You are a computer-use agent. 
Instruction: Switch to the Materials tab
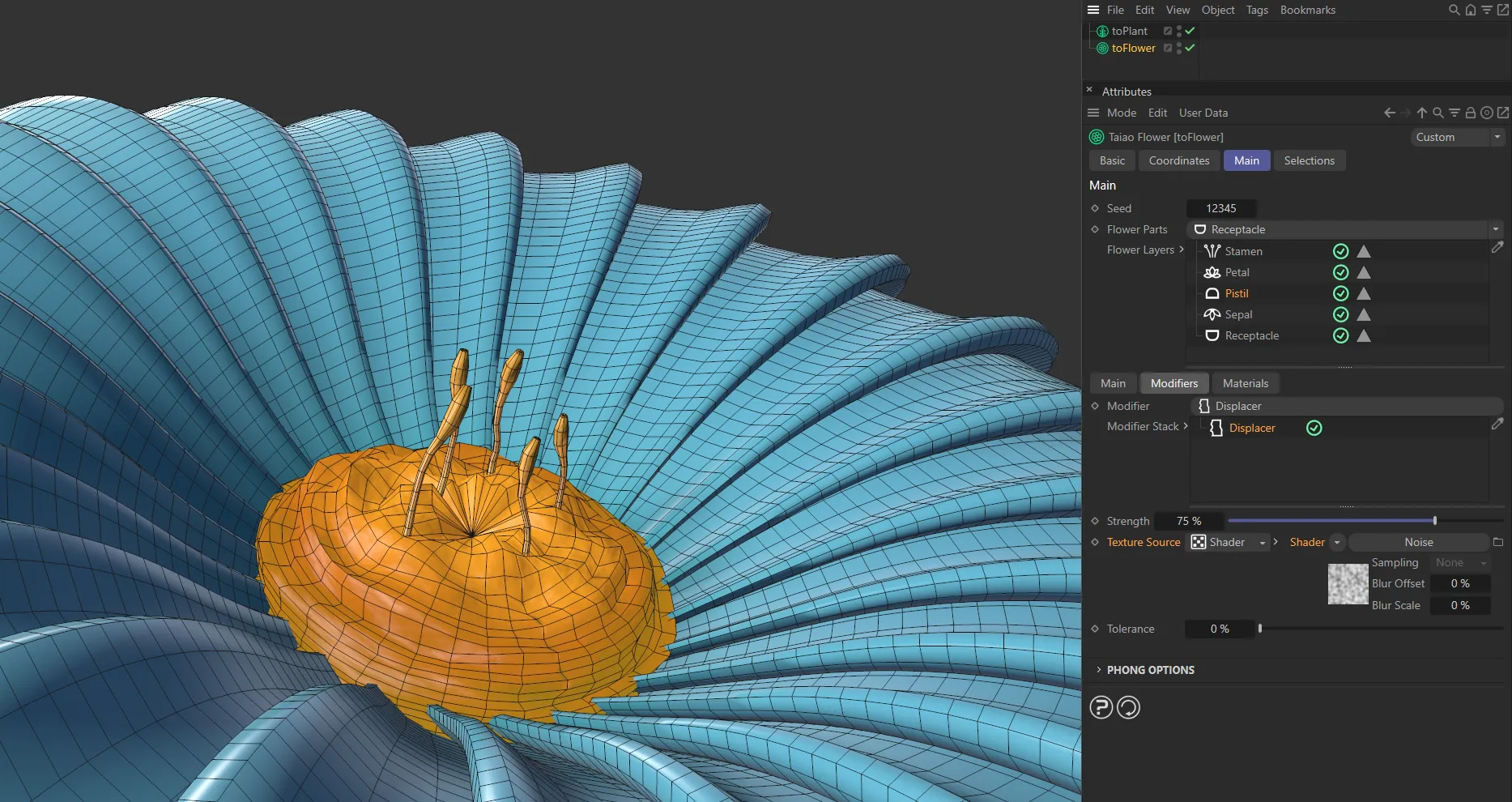tap(1245, 382)
